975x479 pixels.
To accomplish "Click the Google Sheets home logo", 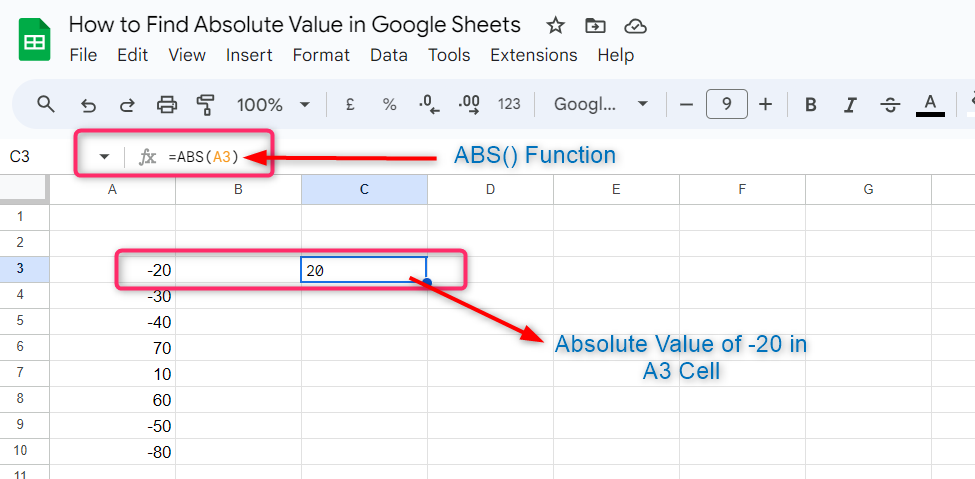I will [x=35, y=40].
